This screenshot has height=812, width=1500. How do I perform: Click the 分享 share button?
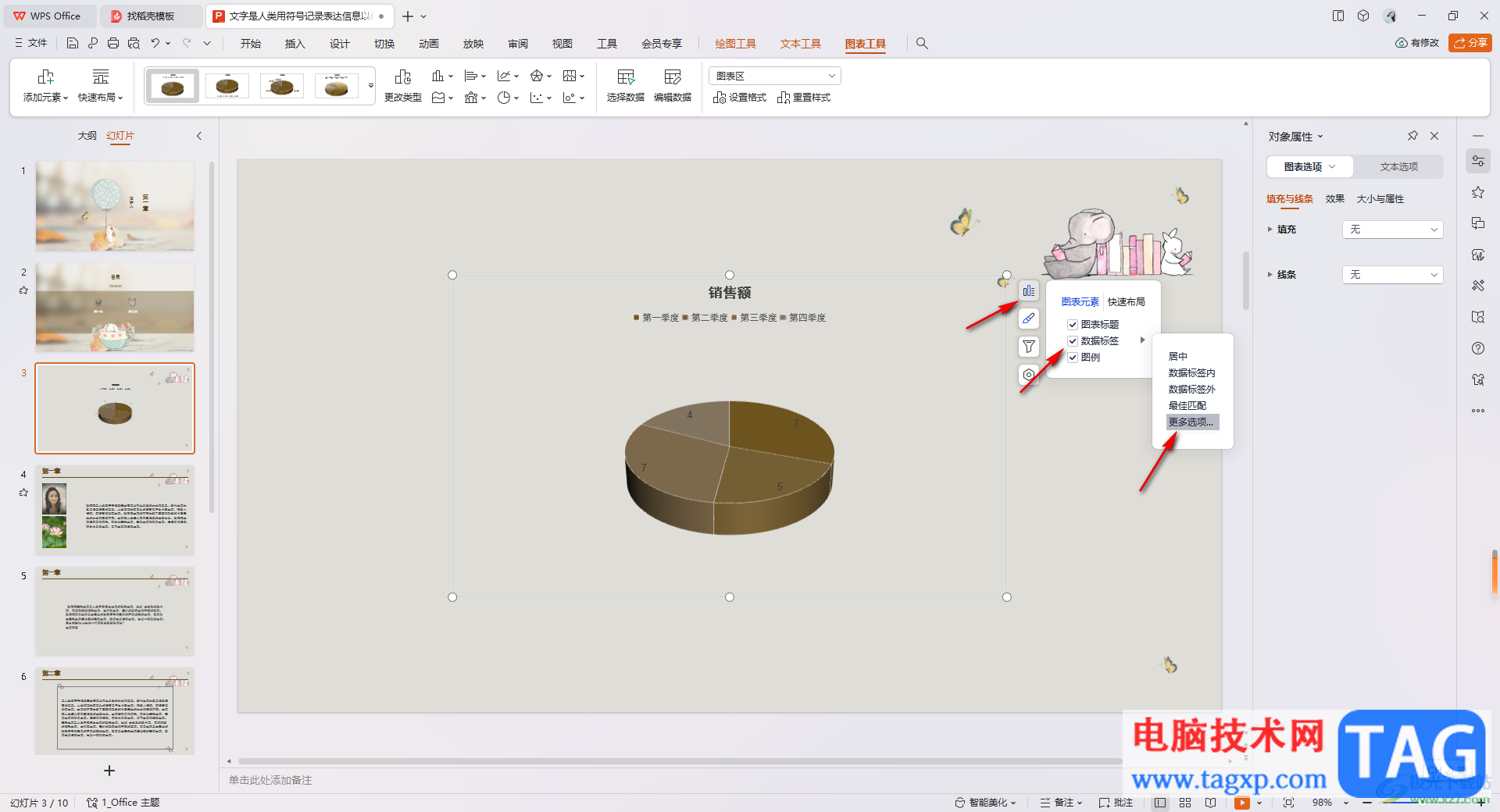pyautogui.click(x=1470, y=43)
